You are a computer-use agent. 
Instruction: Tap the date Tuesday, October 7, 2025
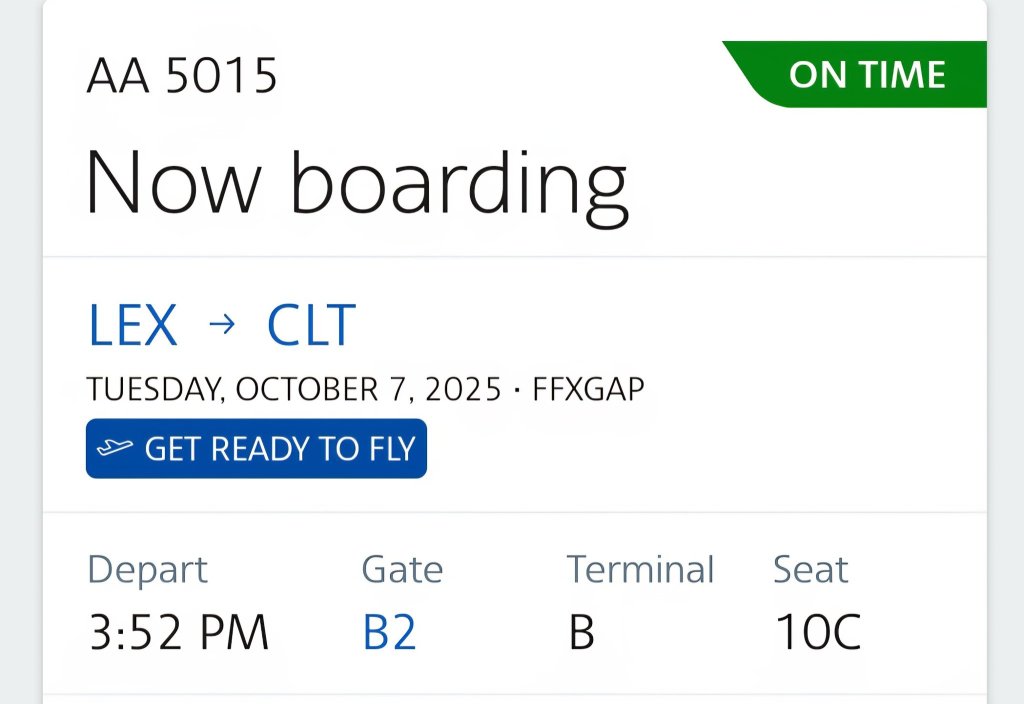(294, 390)
